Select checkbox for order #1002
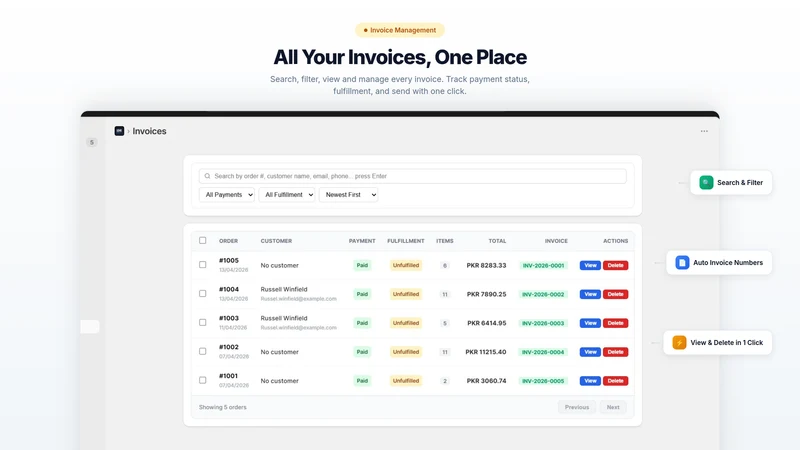 [203, 352]
